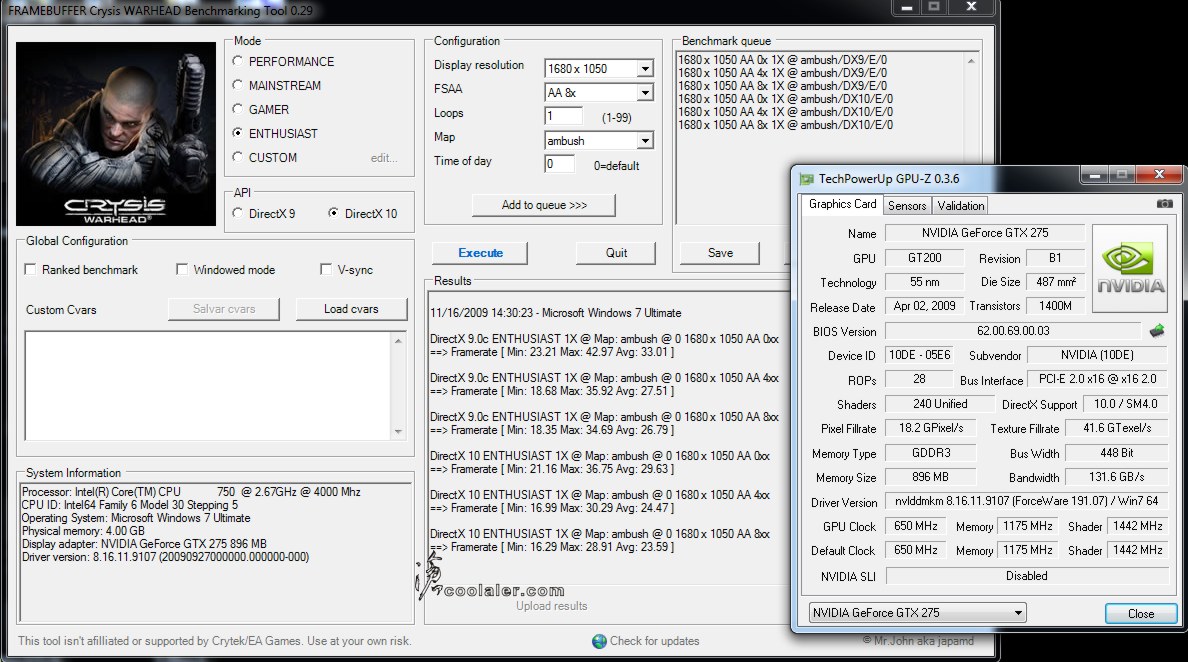
Task: Click the Execute button
Action: [x=480, y=253]
